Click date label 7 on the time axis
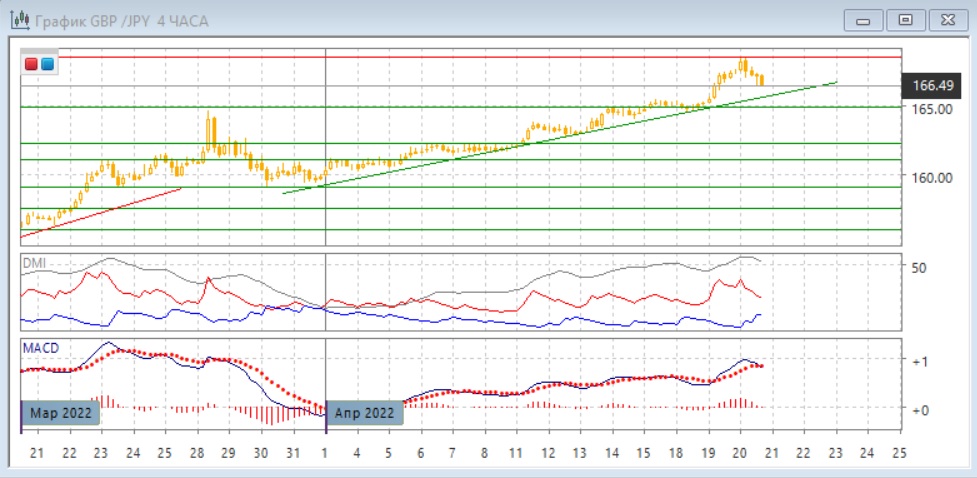Screen dimensions: 977x478 tap(453, 452)
